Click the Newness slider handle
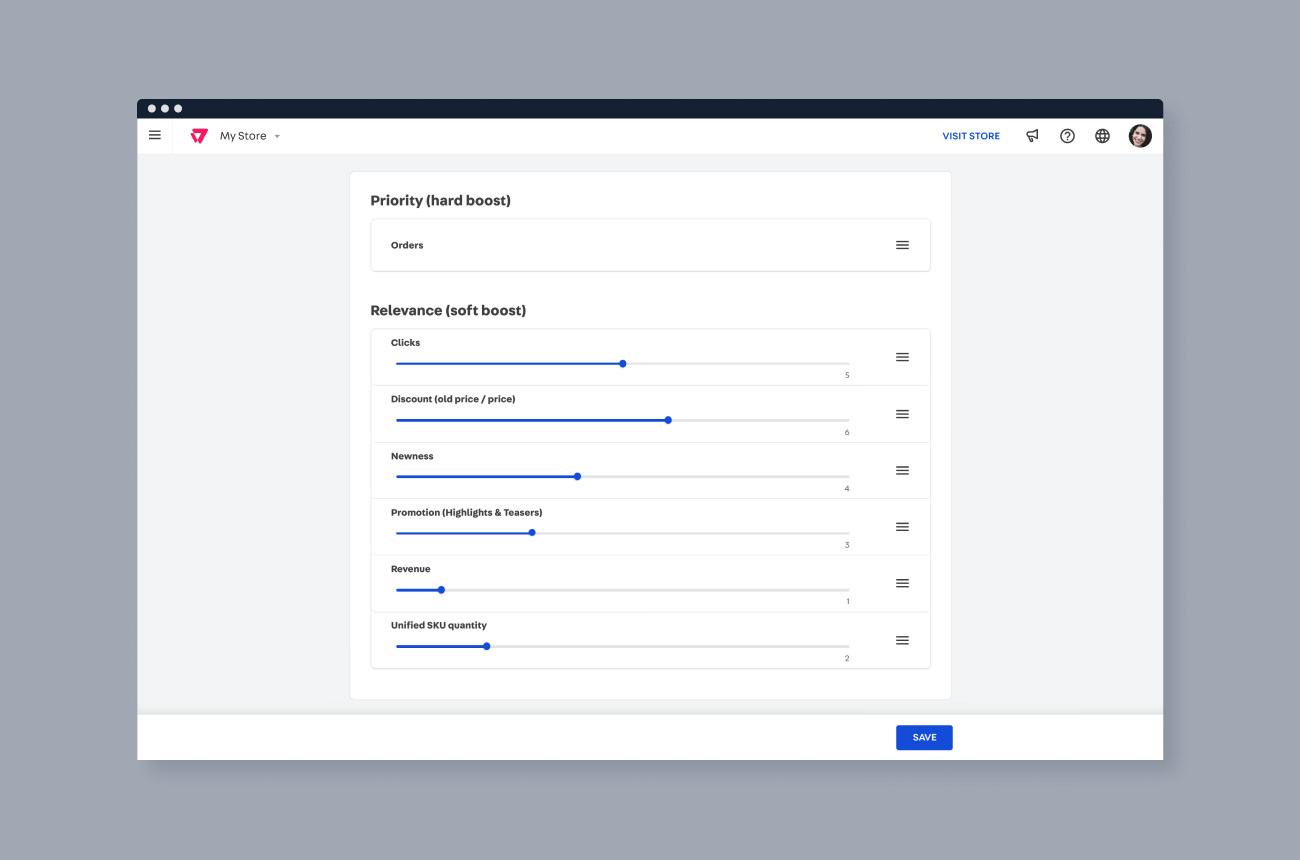Image resolution: width=1300 pixels, height=860 pixels. pos(577,476)
